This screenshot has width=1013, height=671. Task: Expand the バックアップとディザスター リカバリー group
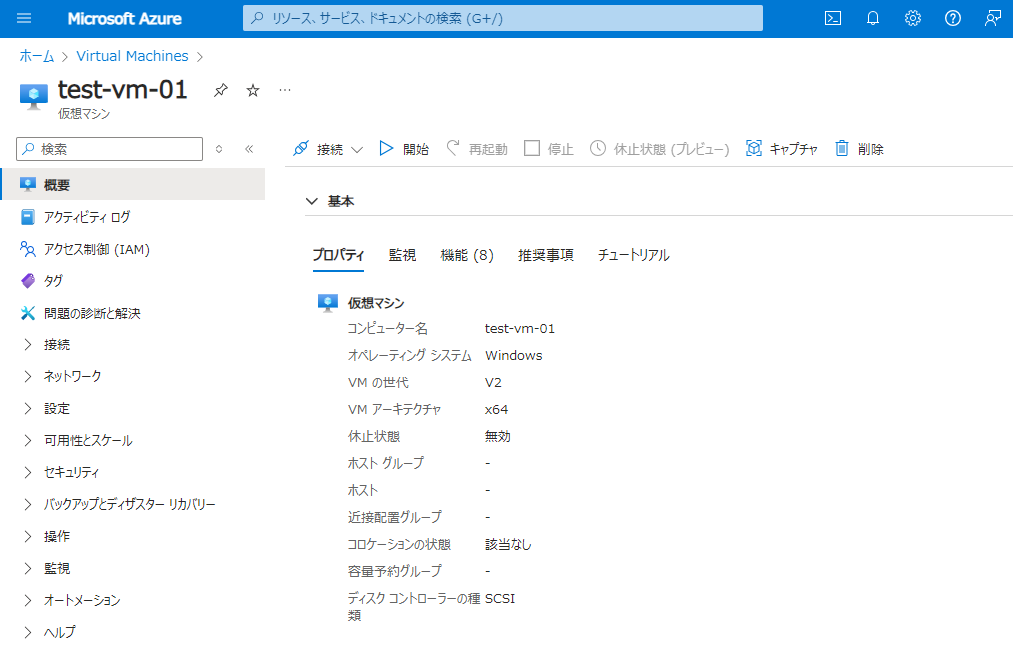coord(28,504)
